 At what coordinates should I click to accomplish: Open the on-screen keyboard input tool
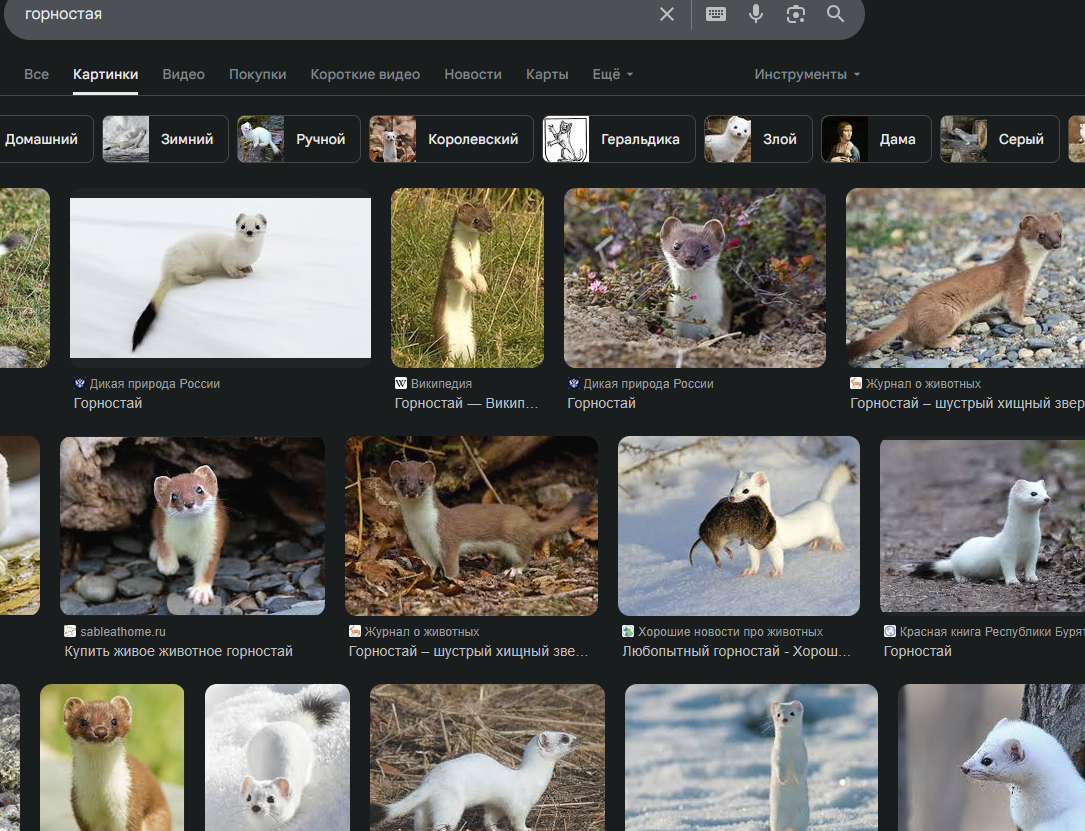[716, 14]
